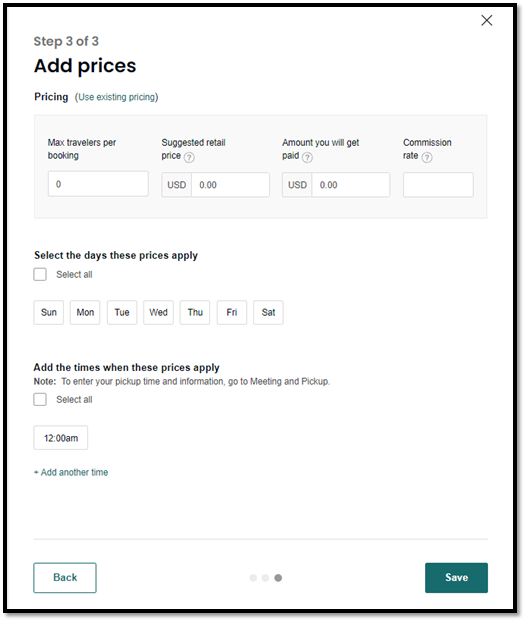Screen dimensions: 526x622
Task: Close the Add prices dialog
Action: click(487, 20)
